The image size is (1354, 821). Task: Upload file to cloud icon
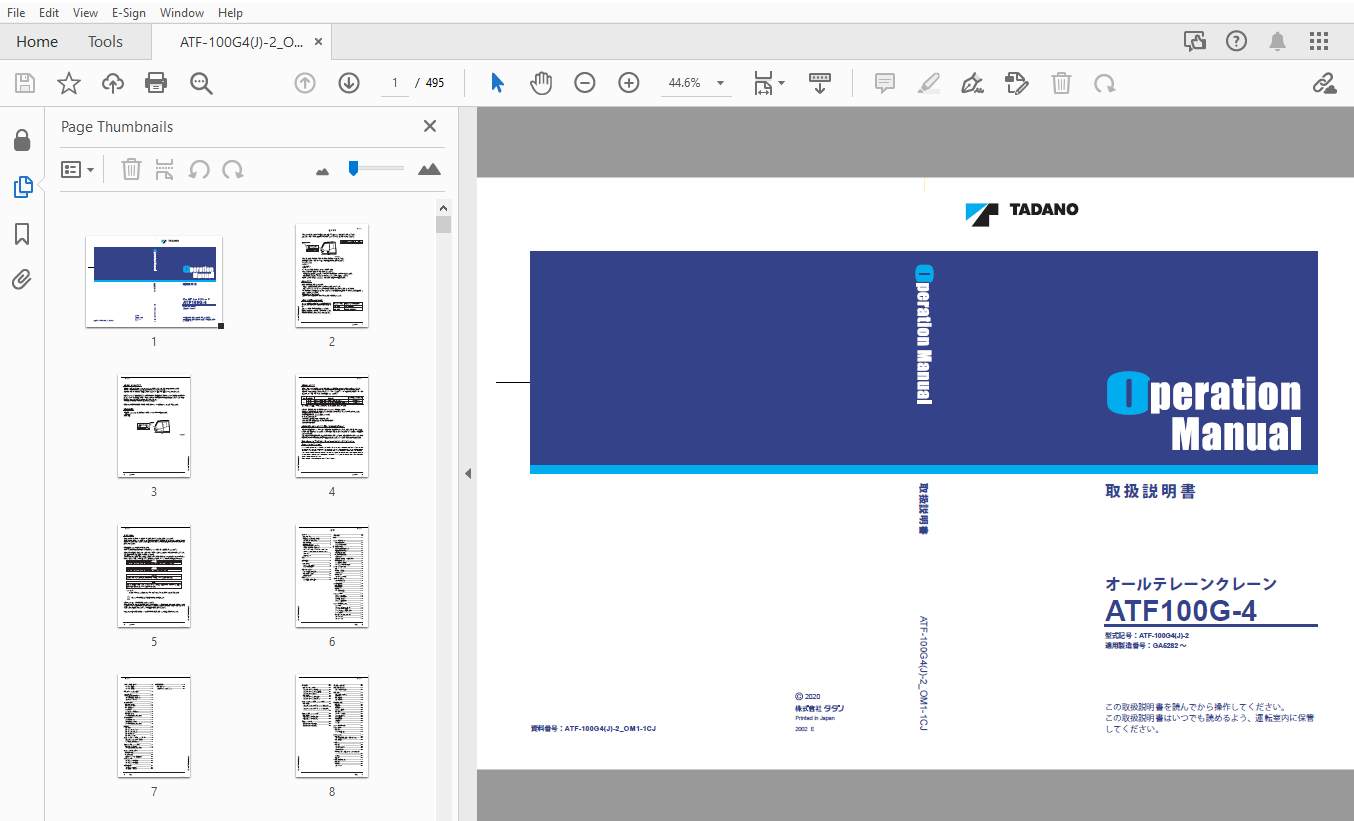(x=113, y=83)
